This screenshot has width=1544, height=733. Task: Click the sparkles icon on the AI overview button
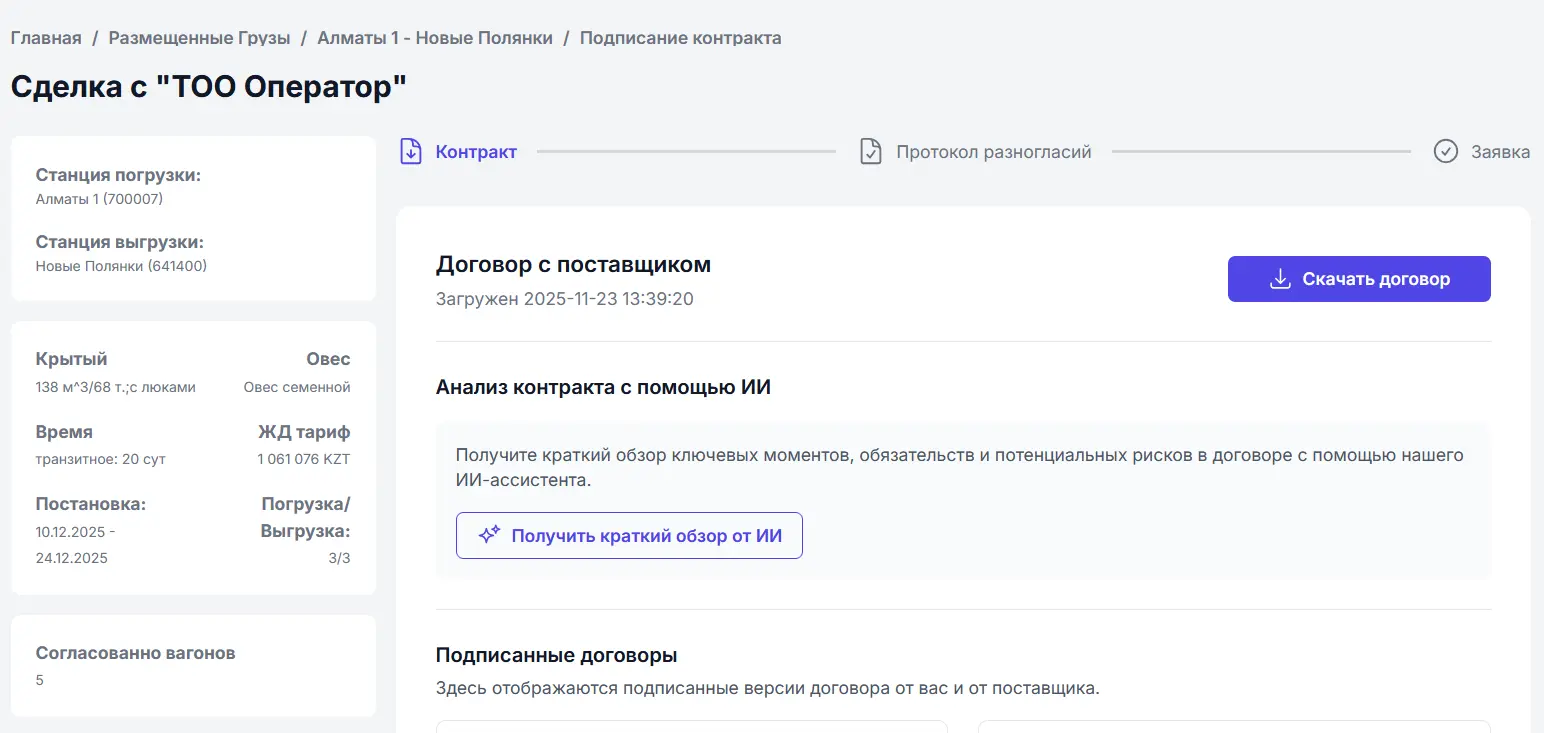[x=489, y=534]
